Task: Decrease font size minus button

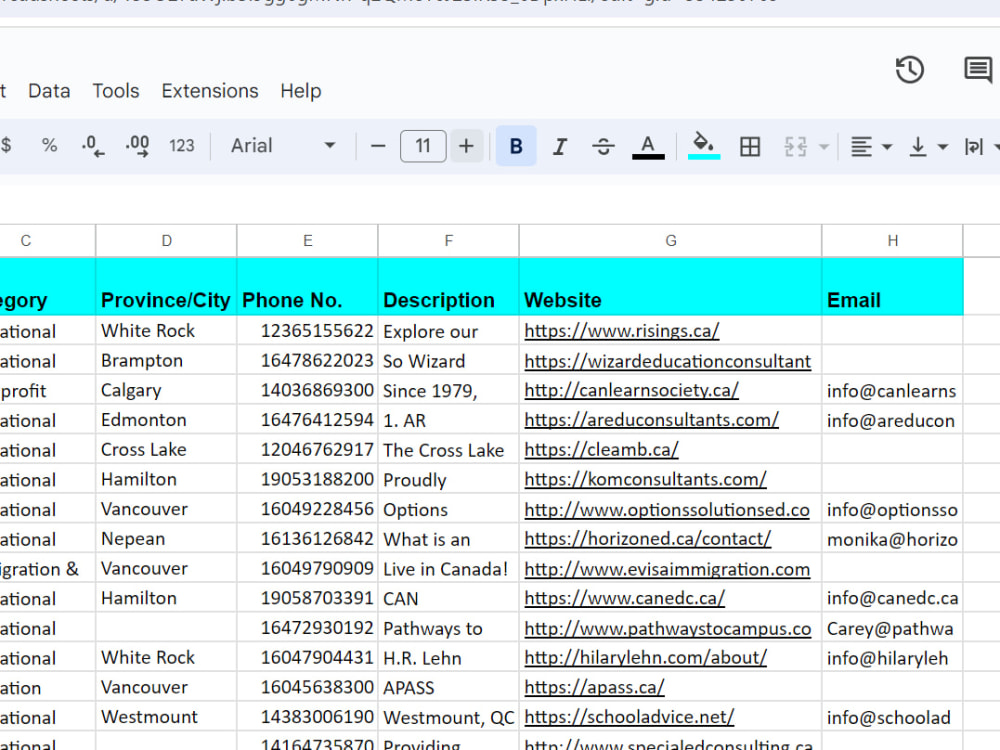Action: coord(378,146)
